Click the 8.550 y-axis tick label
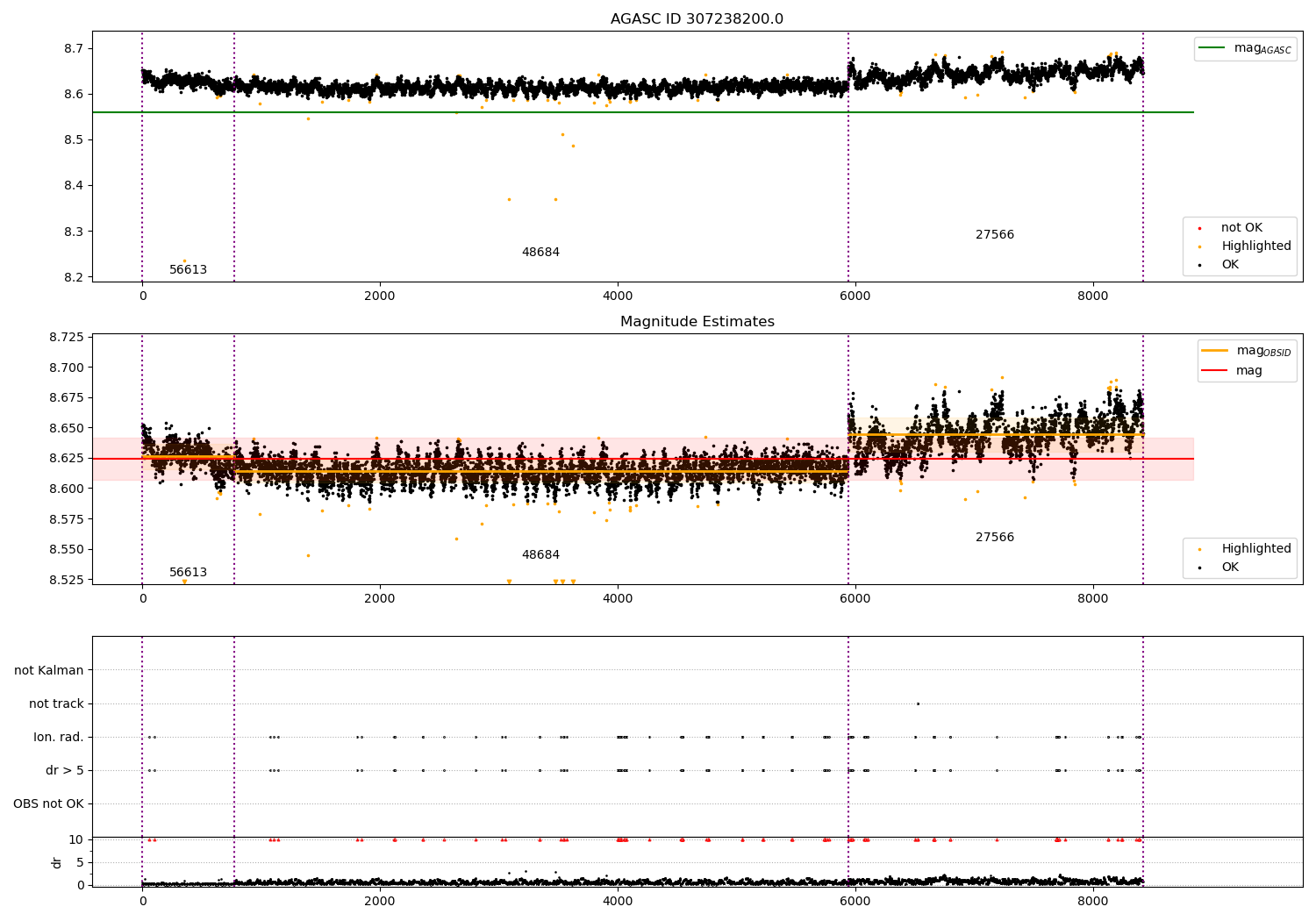 (67, 550)
